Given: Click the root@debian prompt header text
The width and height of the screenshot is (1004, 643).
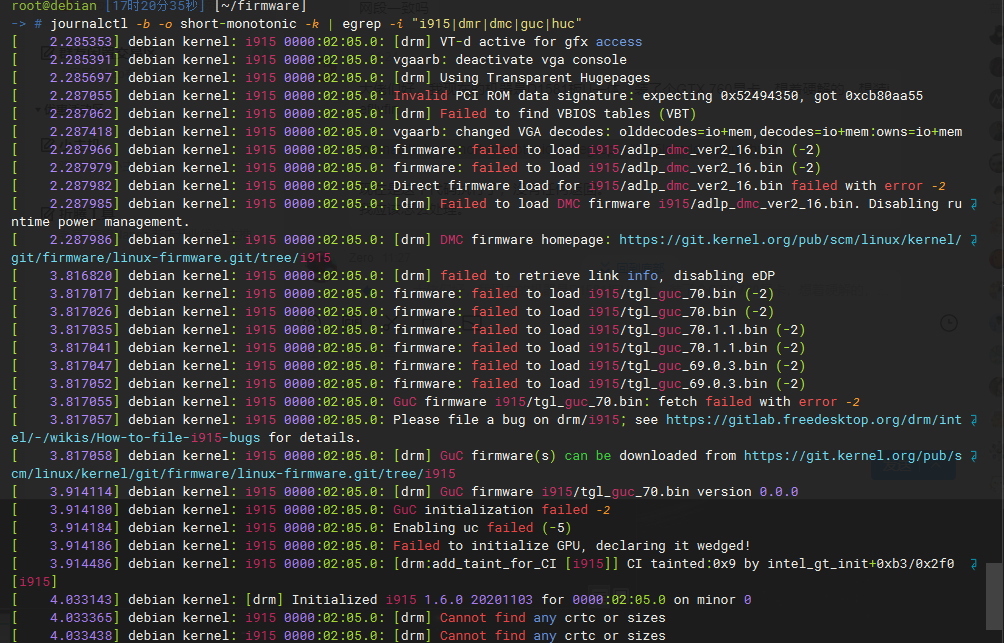Looking at the screenshot, I should (x=54, y=6).
